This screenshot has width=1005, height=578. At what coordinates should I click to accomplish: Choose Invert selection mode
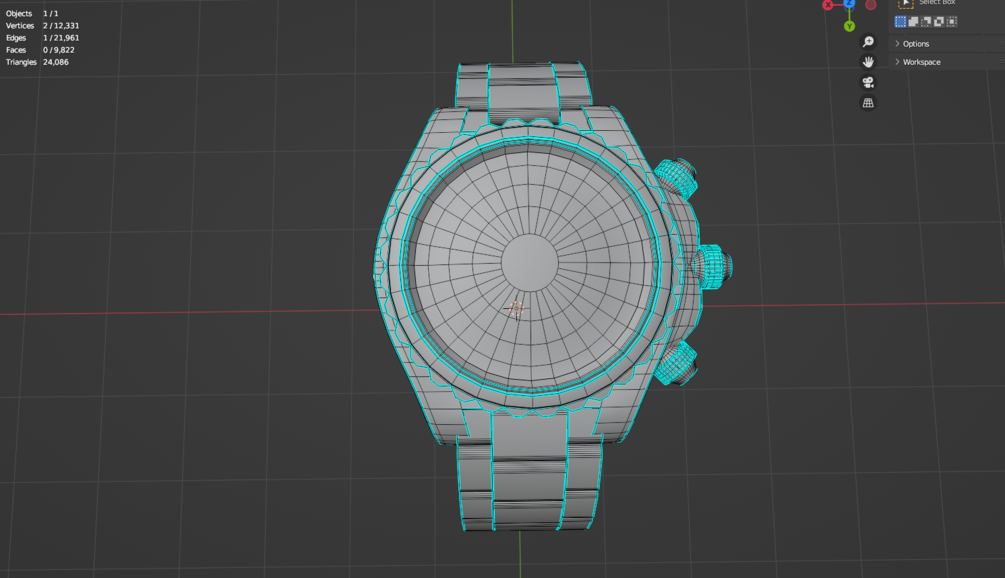click(939, 22)
